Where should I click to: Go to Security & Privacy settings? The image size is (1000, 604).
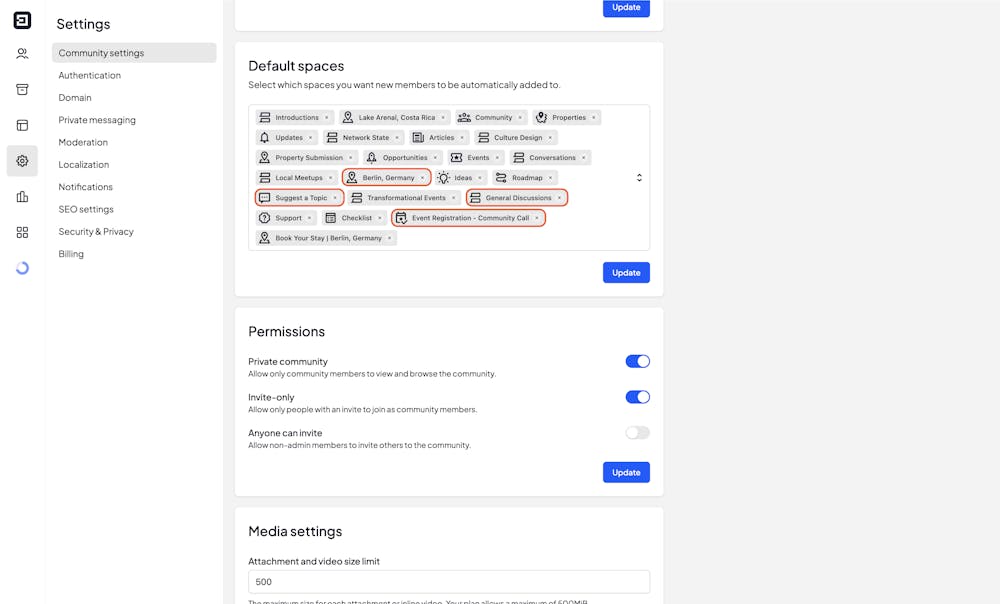pyautogui.click(x=96, y=232)
